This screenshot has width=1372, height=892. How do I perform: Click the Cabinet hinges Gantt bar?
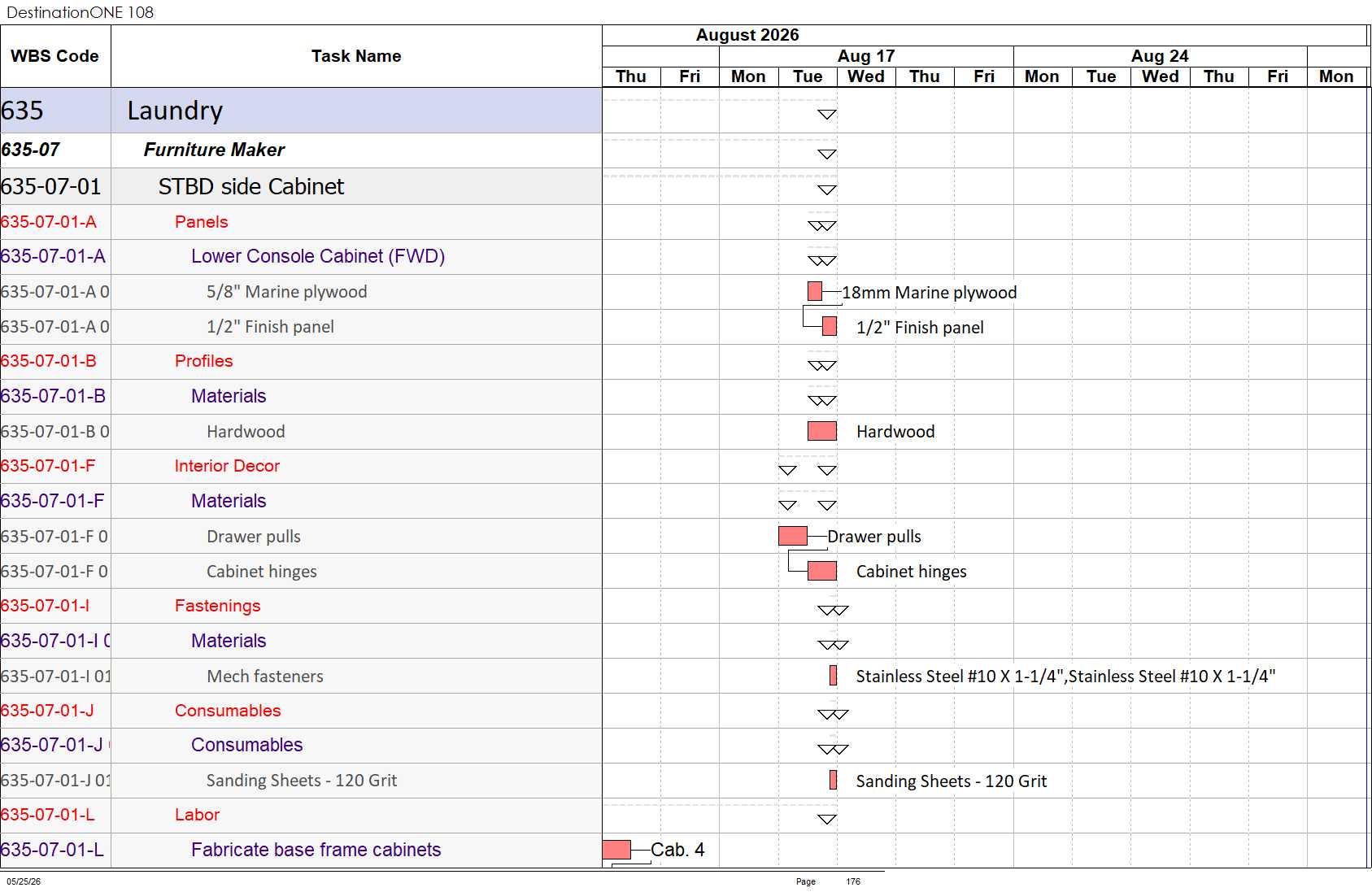pyautogui.click(x=822, y=571)
